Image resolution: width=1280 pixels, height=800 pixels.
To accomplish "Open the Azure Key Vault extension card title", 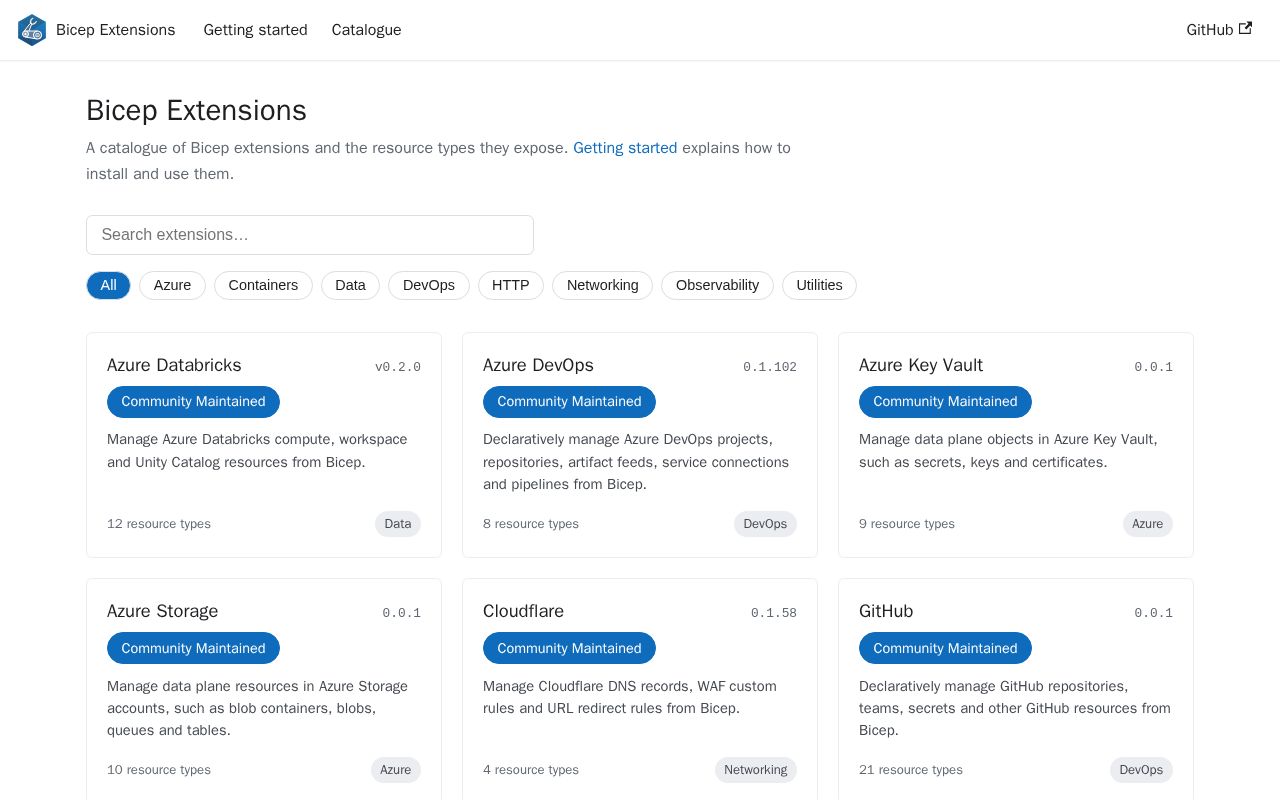I will 921,365.
